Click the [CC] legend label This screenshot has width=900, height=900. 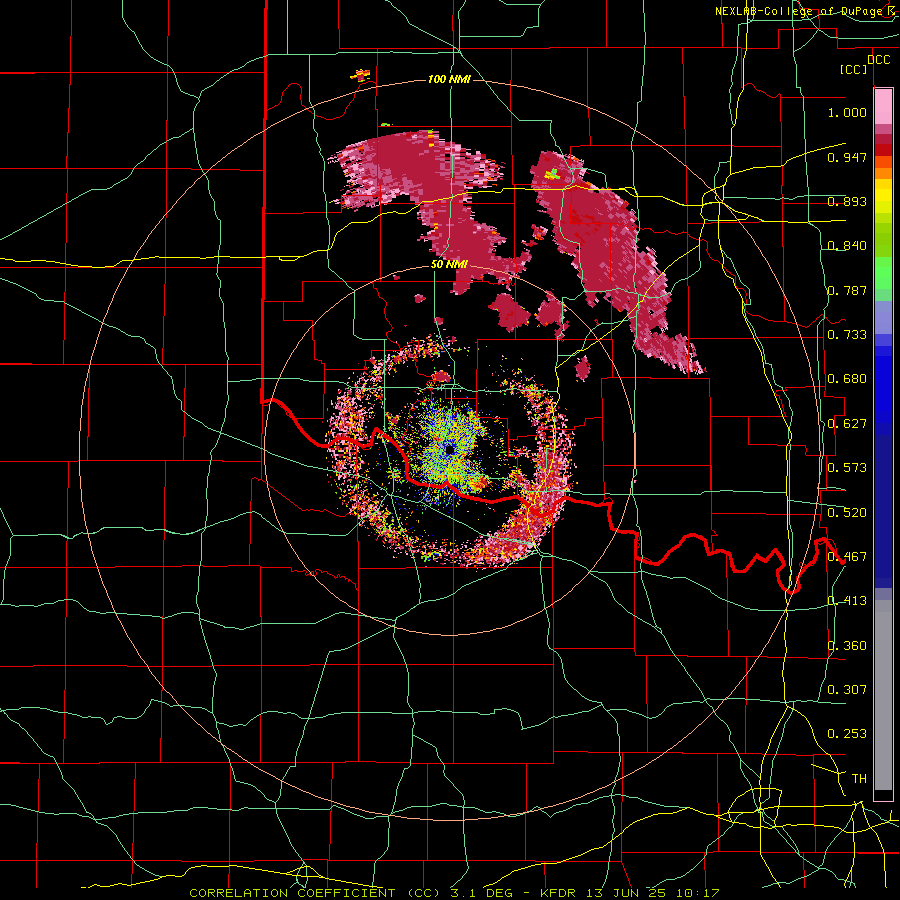click(x=854, y=69)
